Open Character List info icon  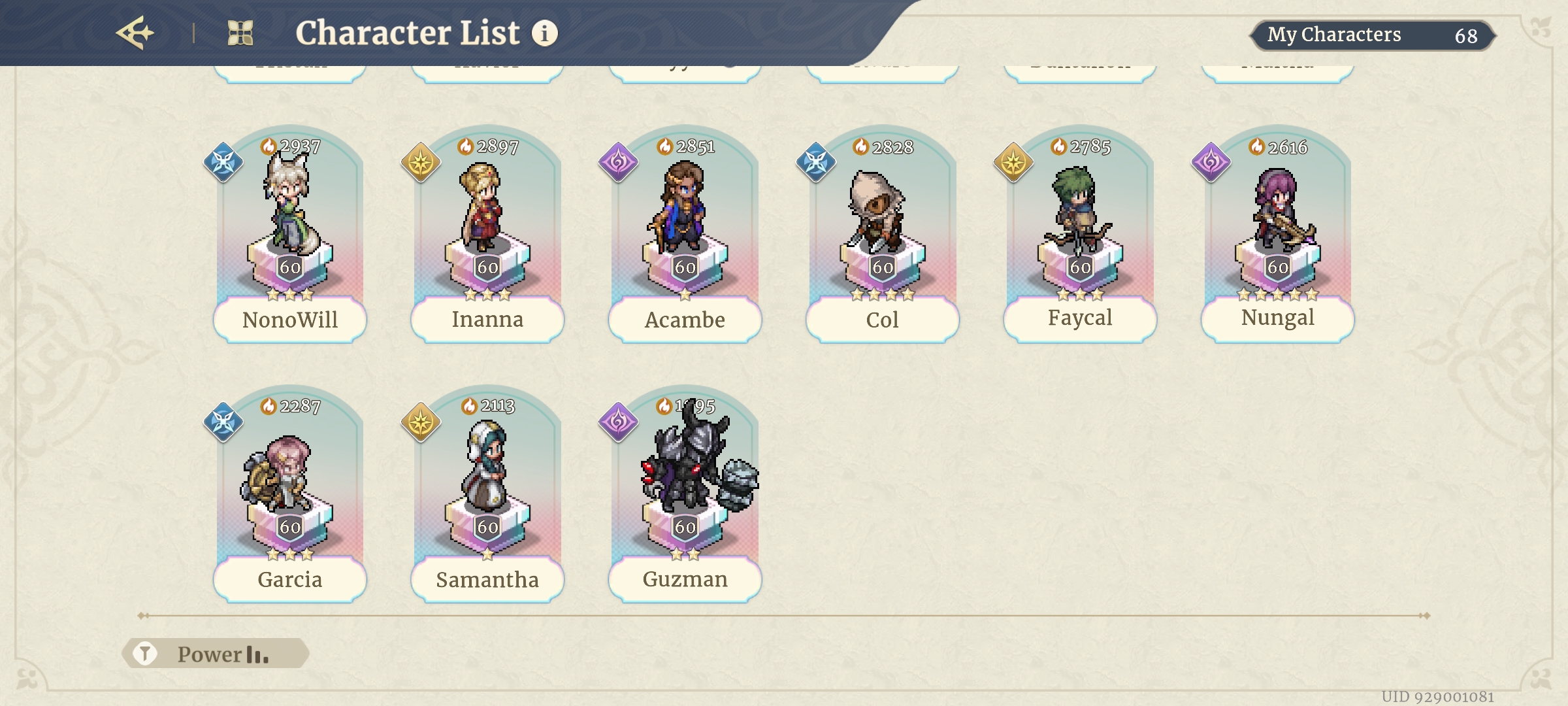(x=544, y=33)
